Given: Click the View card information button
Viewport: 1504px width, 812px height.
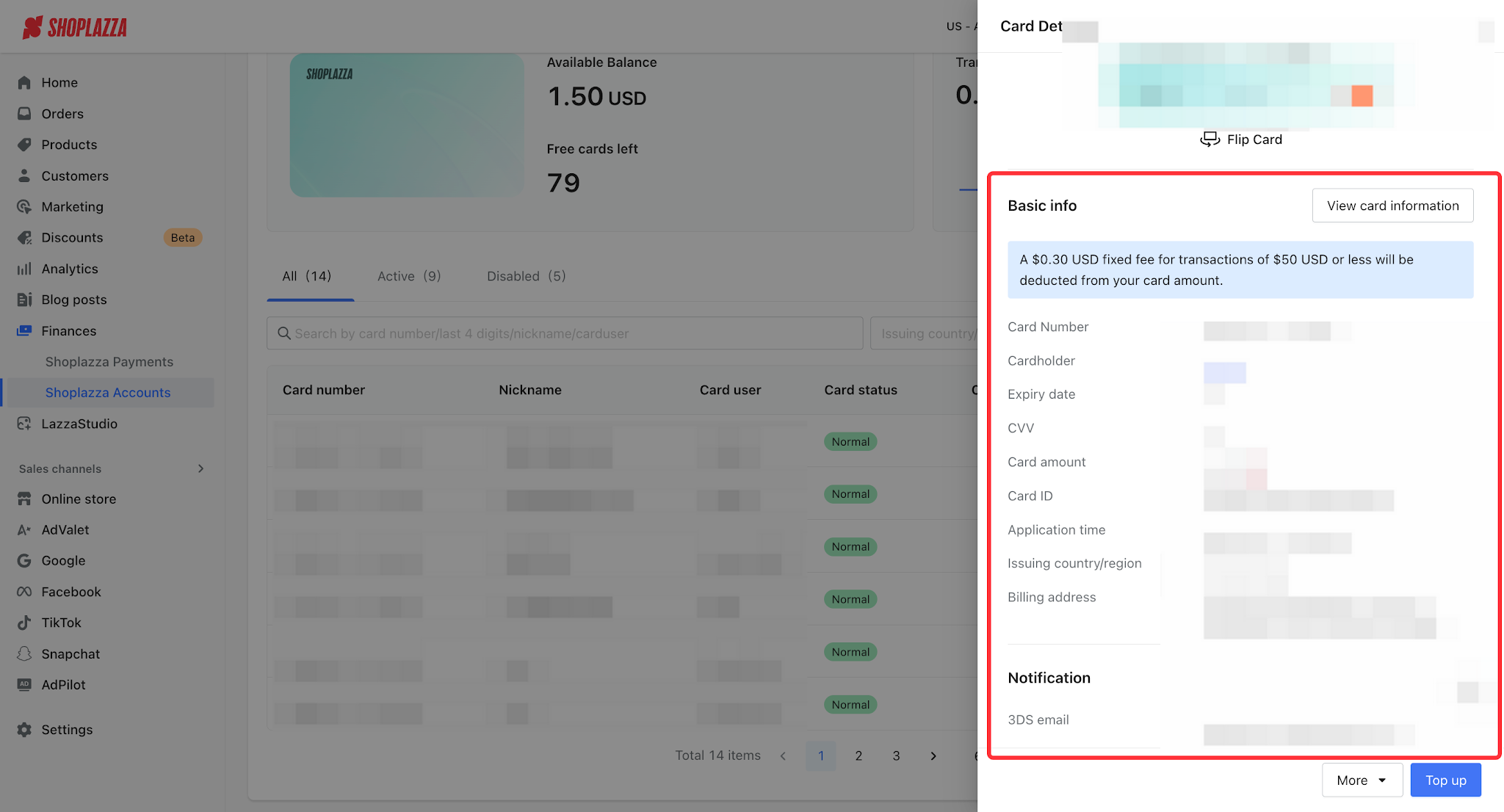Looking at the screenshot, I should [x=1393, y=206].
